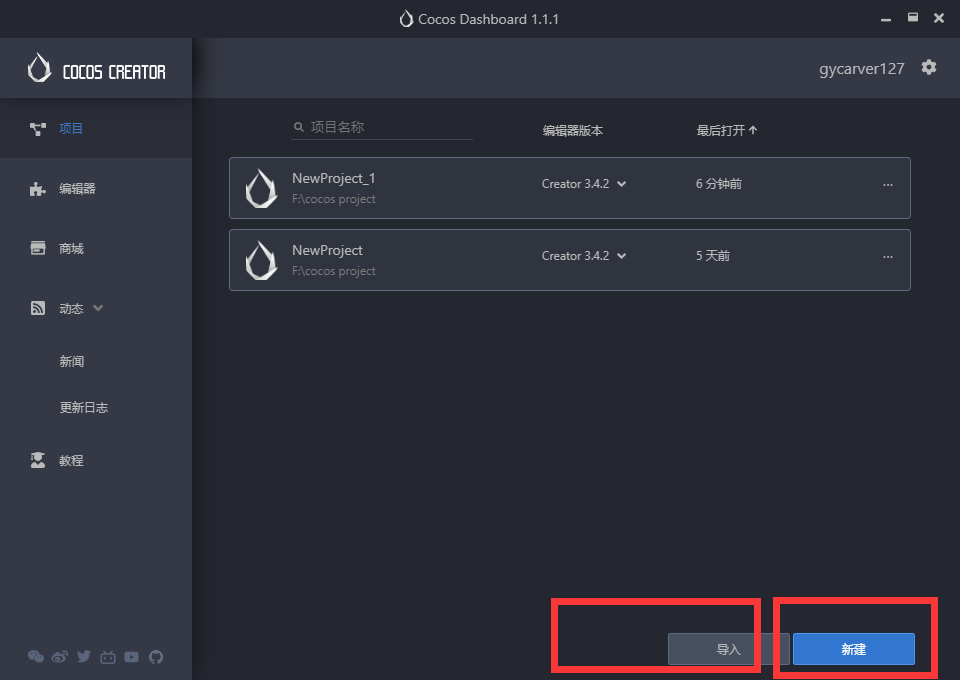The width and height of the screenshot is (960, 680).
Task: Click the RSS feed icon beside 动态
Action: click(x=38, y=308)
